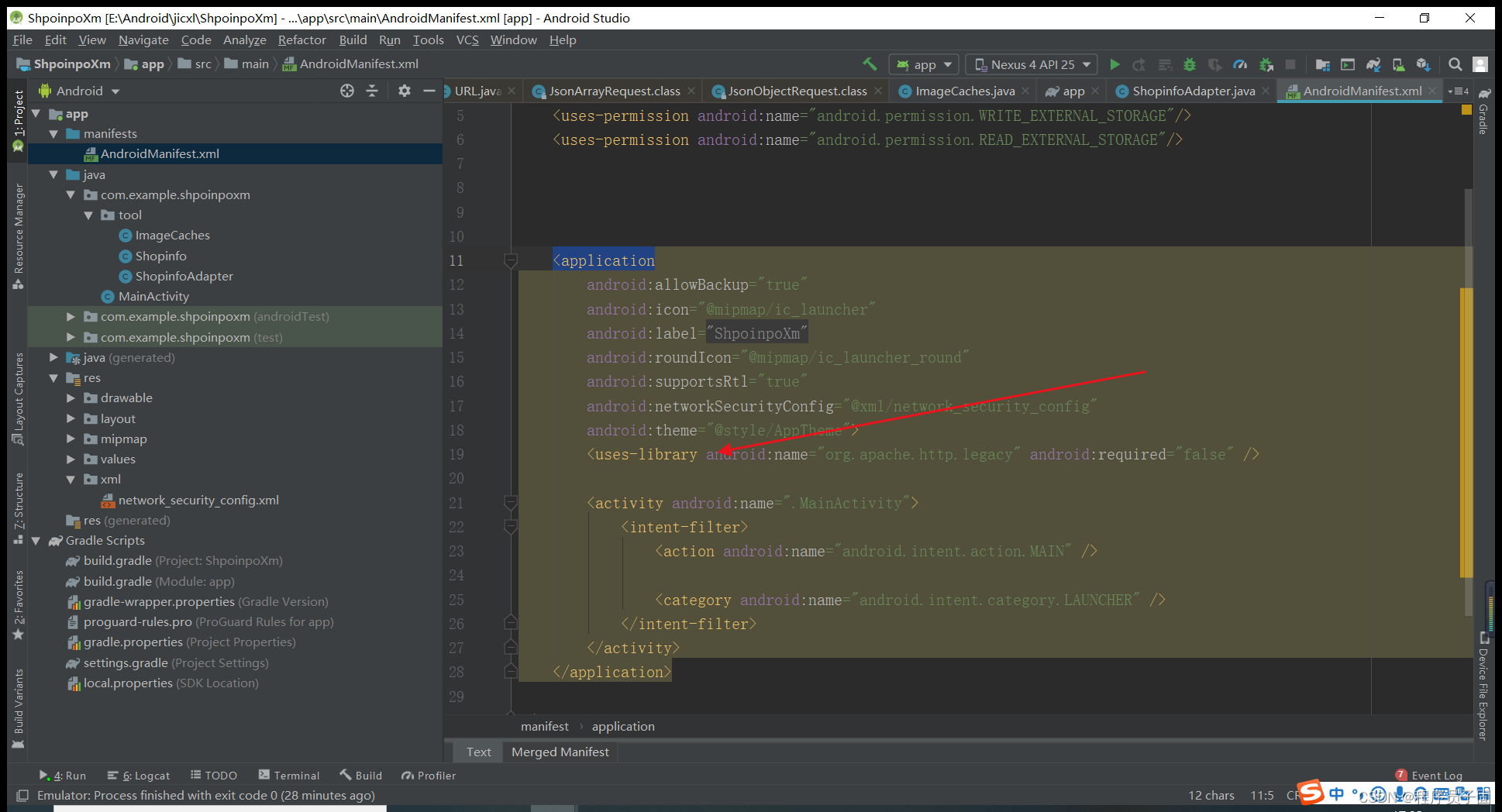
Task: Toggle the Resource Manager side panel
Action: tap(19, 236)
